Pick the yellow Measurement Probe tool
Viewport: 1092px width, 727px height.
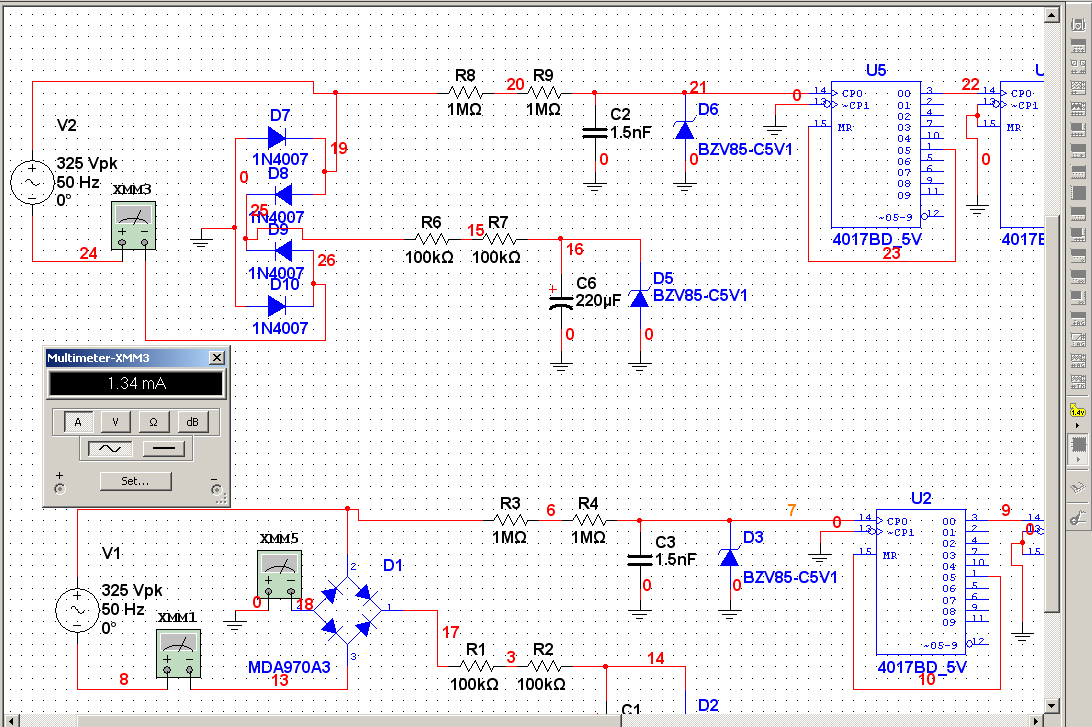[1077, 409]
